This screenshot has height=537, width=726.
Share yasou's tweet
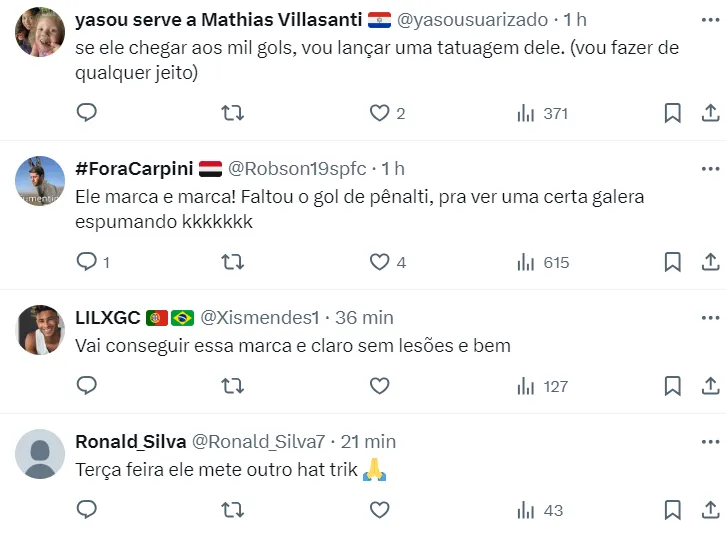click(x=711, y=113)
